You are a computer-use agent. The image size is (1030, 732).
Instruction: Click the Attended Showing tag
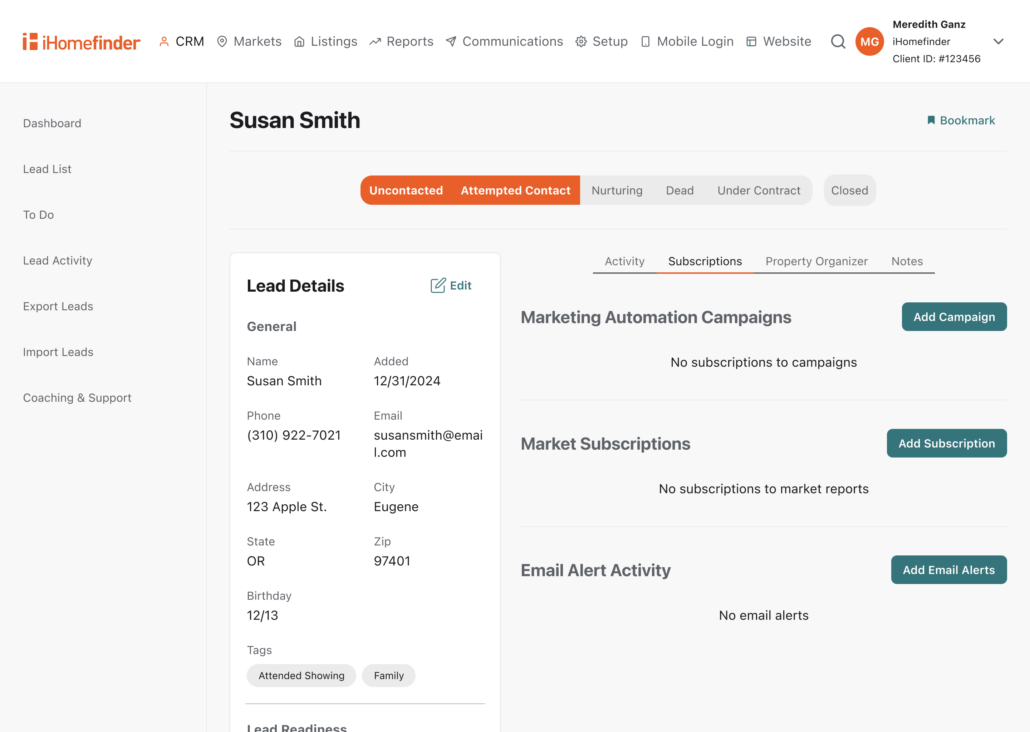(301, 676)
